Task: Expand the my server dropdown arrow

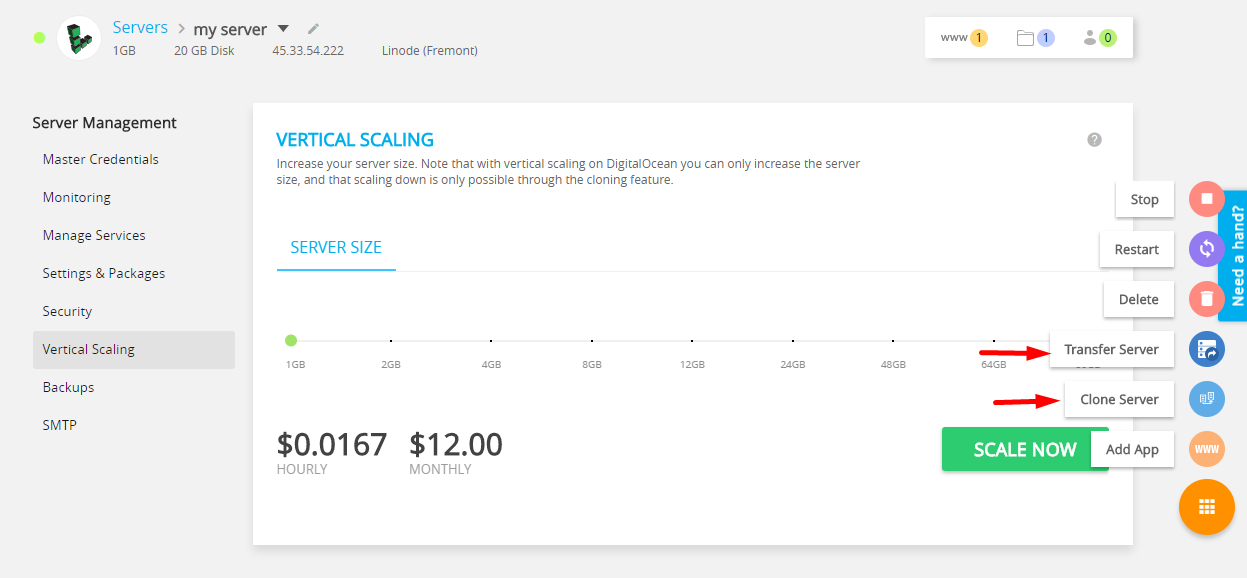Action: point(283,29)
